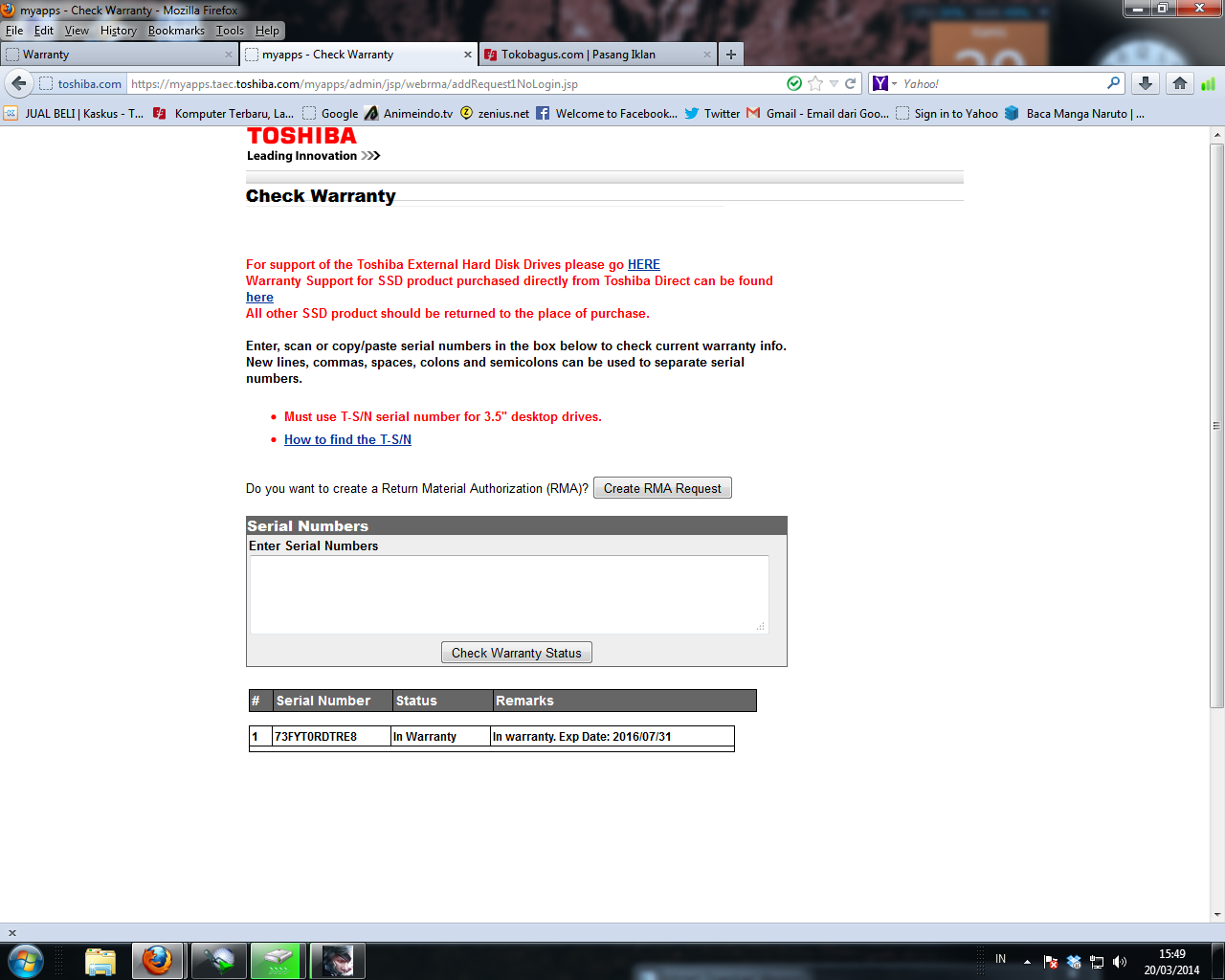This screenshot has width=1225, height=980.
Task: Open the Downloads arrow button
Action: (1146, 83)
